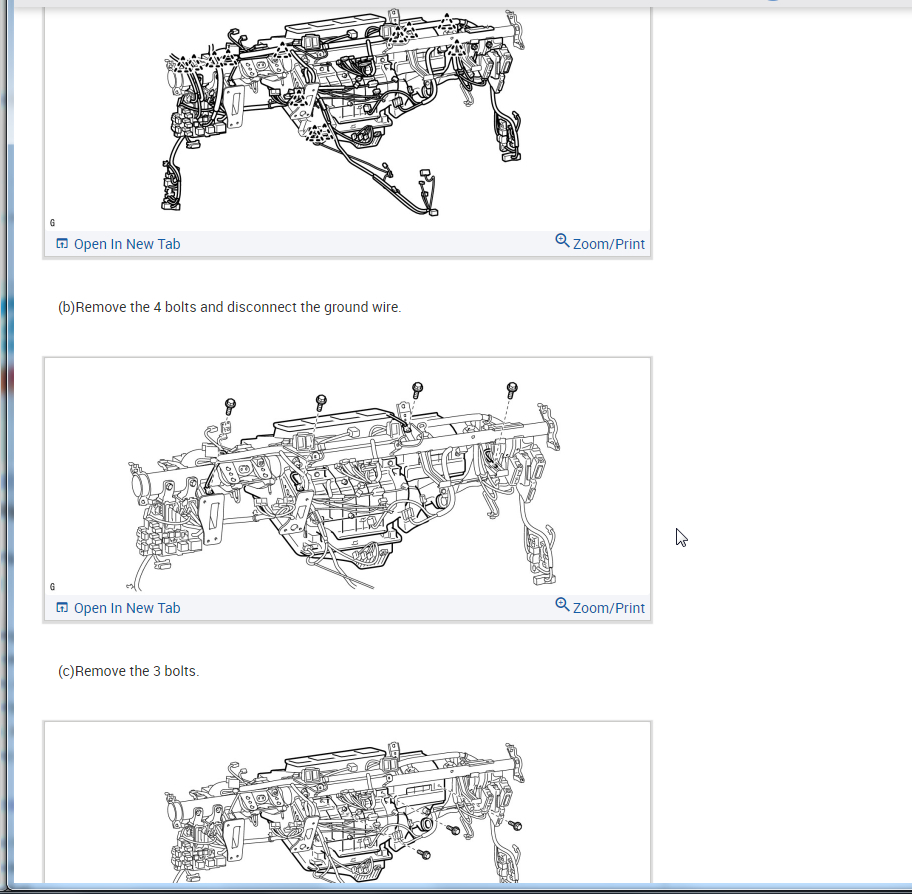Click the wire harness clamp illustration at top
The width and height of the screenshot is (912, 894).
[x=347, y=119]
